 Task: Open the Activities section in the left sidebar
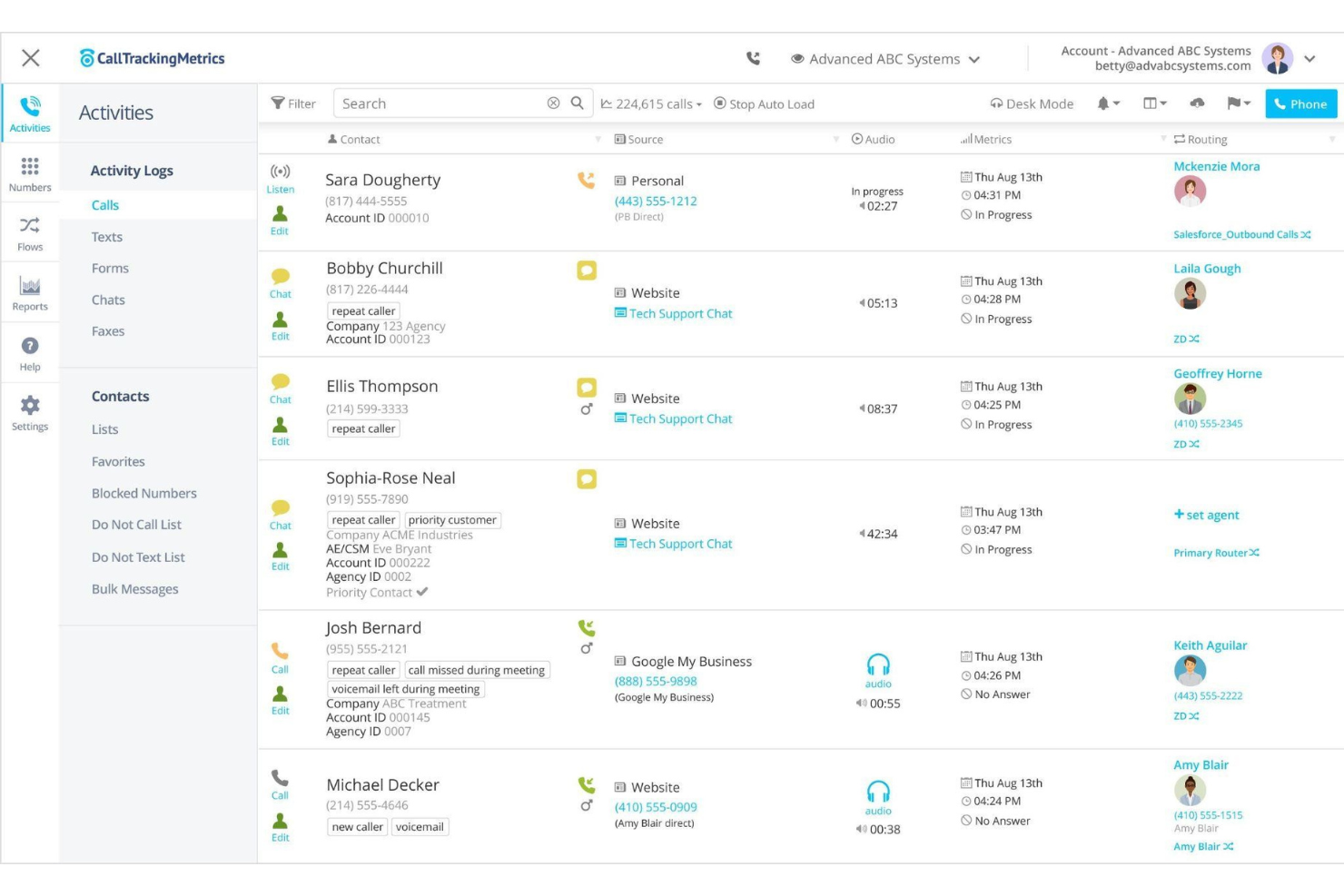pos(30,113)
